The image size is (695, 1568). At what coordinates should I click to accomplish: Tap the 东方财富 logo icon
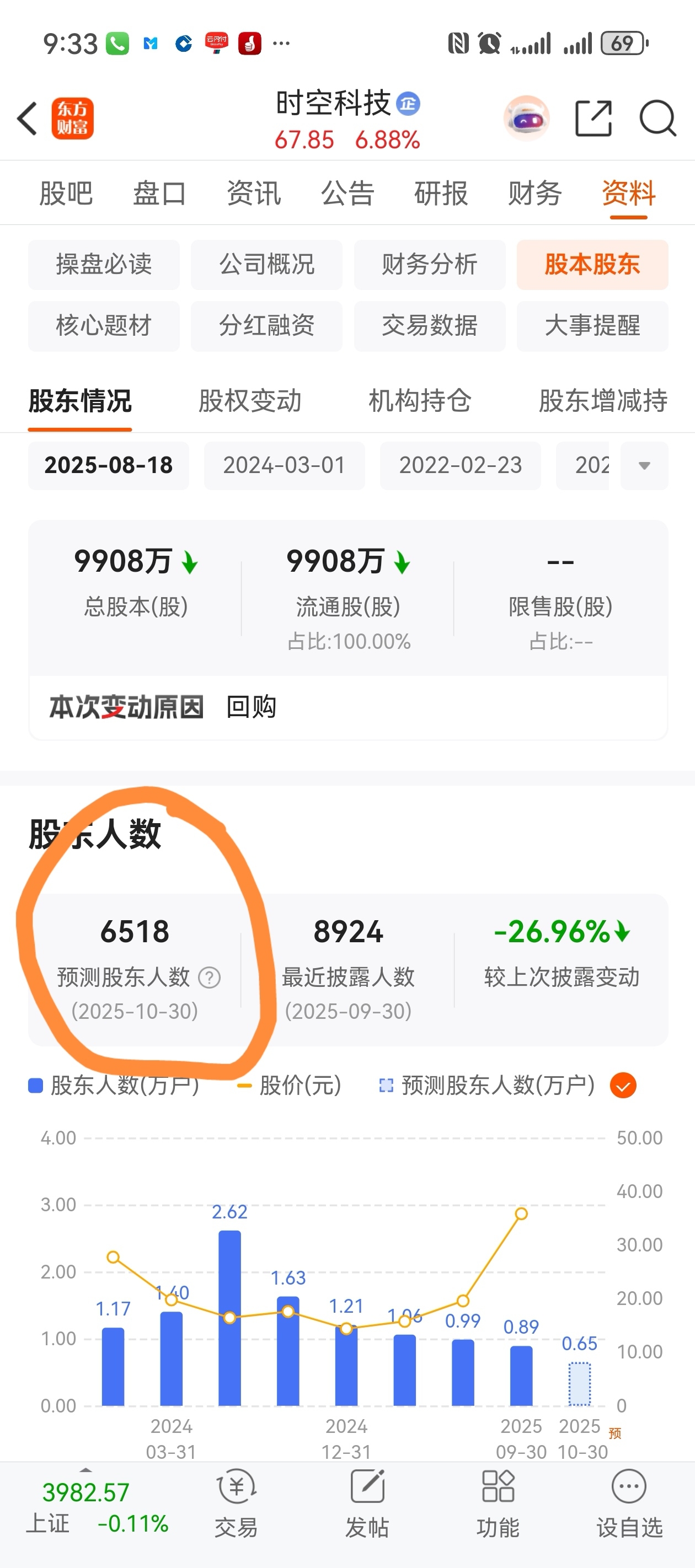pyautogui.click(x=72, y=118)
